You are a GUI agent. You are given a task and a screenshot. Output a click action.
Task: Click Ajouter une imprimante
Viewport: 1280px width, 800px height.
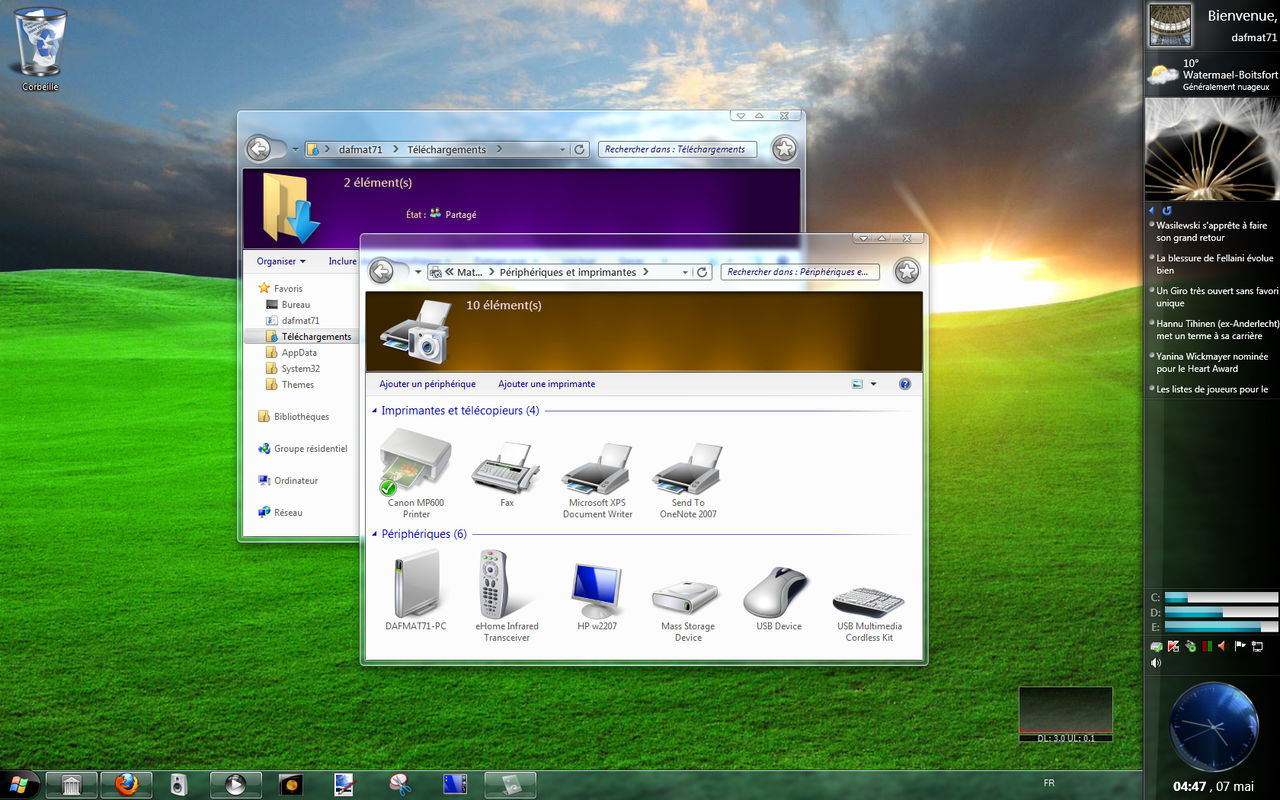click(x=546, y=384)
